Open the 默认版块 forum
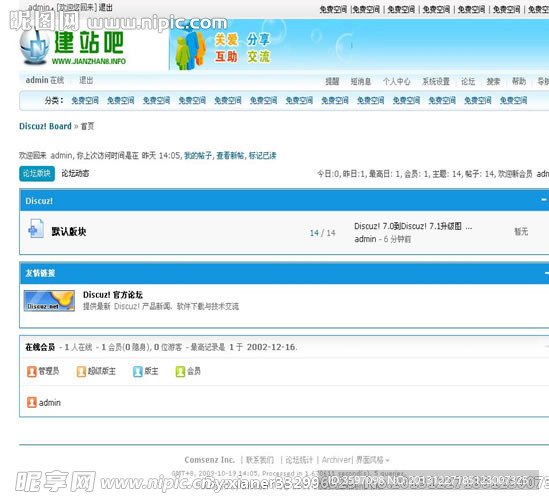The width and height of the screenshot is (549, 500). [69, 231]
